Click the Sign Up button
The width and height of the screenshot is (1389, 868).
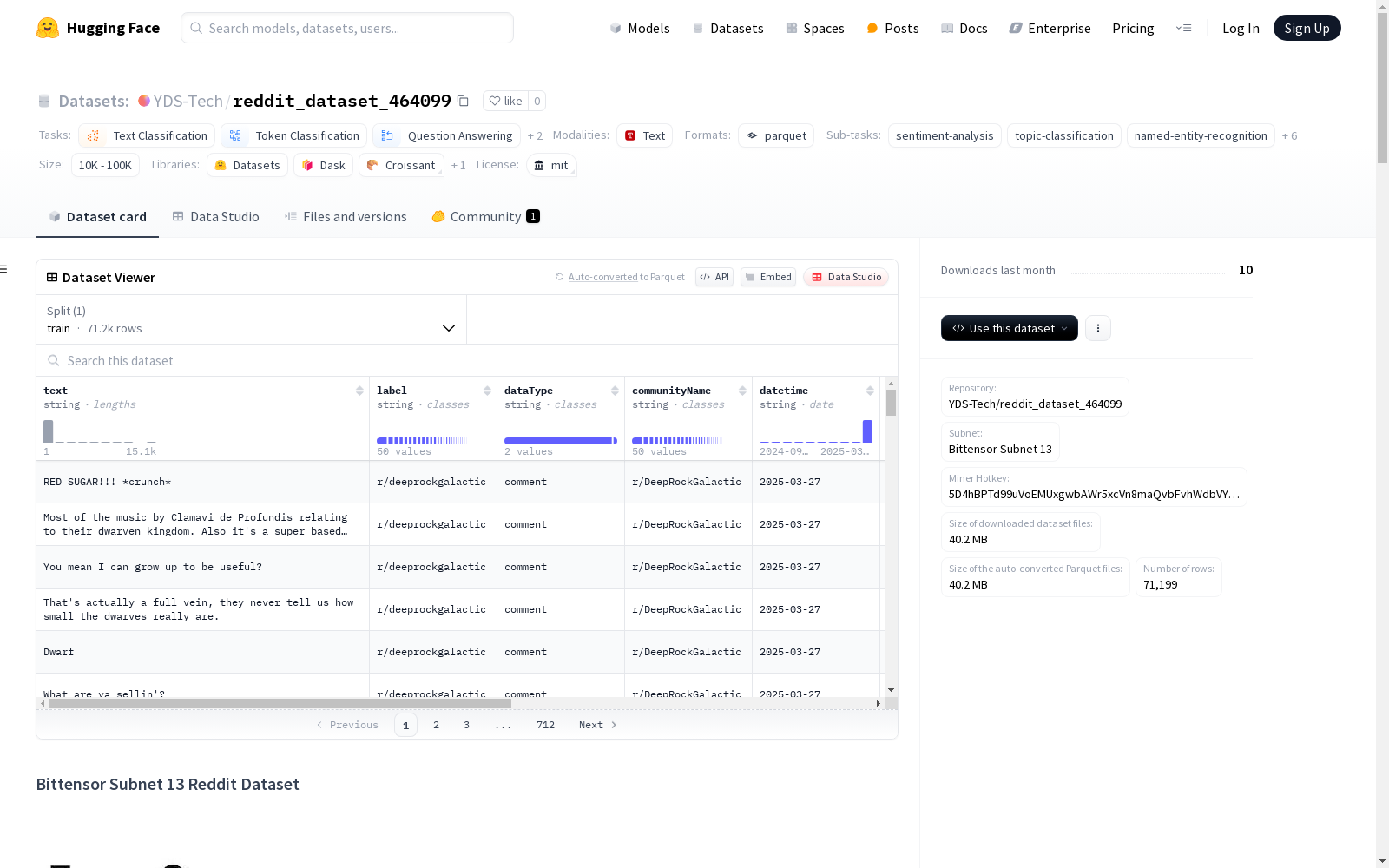click(1307, 28)
